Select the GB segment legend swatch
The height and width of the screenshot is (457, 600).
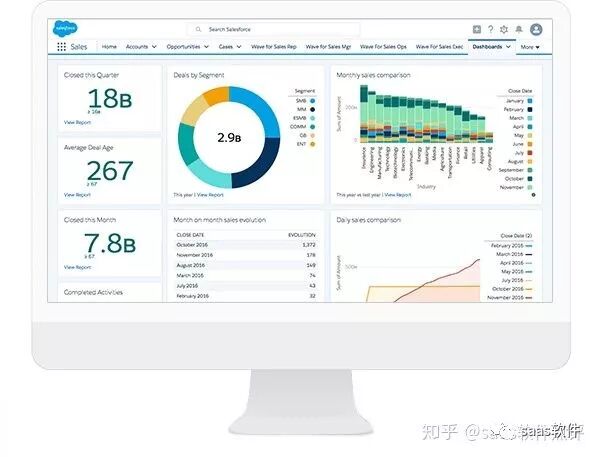[312, 135]
